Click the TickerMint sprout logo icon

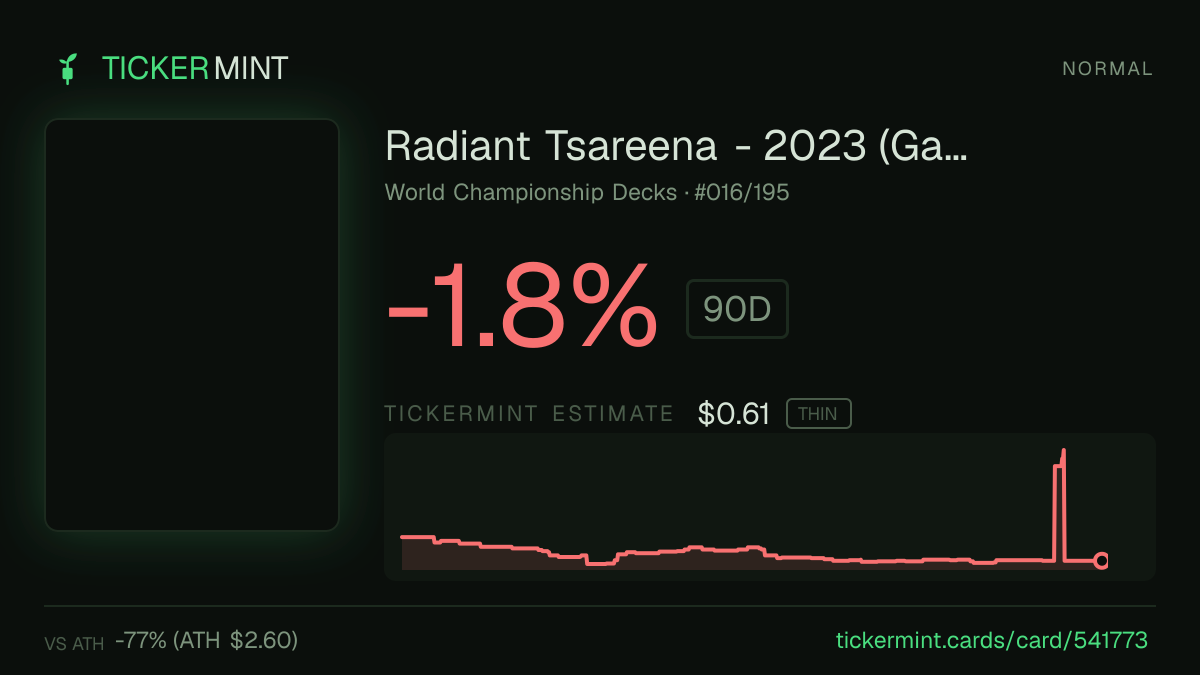click(x=68, y=69)
